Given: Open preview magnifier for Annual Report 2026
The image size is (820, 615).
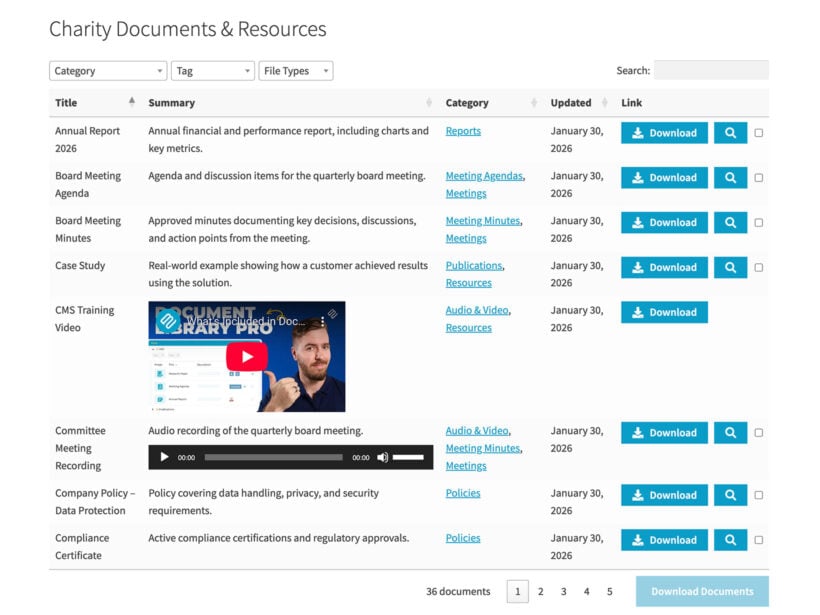Looking at the screenshot, I should [x=732, y=132].
